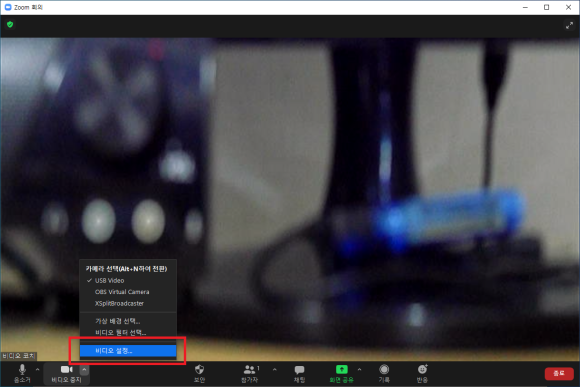Open the 채팅 chat panel
This screenshot has height=387, width=580.
click(x=299, y=373)
